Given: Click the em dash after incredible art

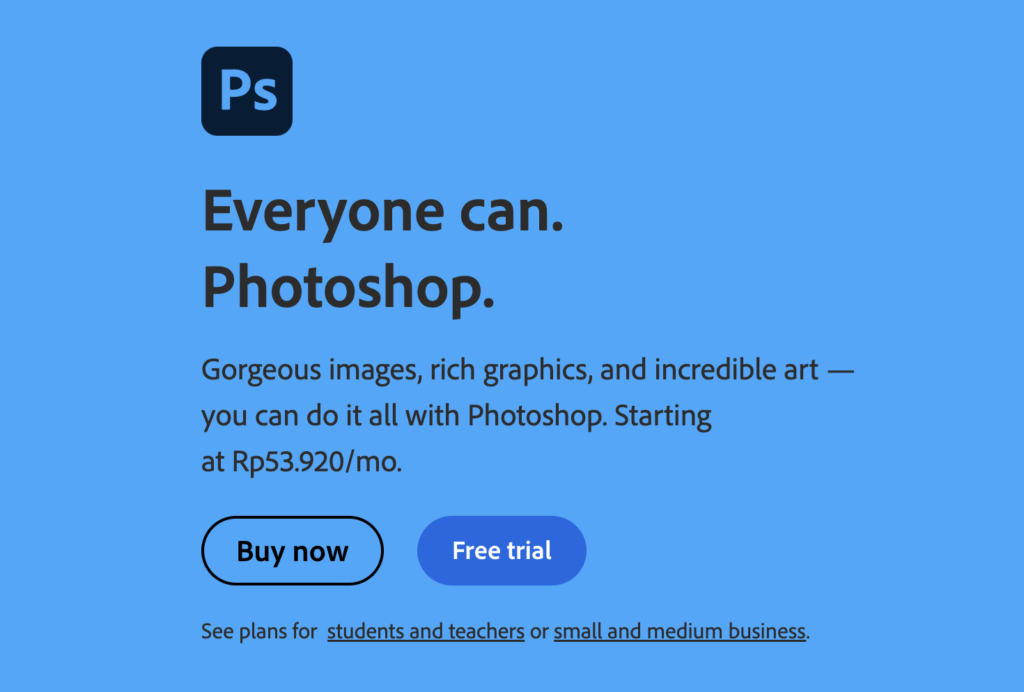Looking at the screenshot, I should coord(840,371).
